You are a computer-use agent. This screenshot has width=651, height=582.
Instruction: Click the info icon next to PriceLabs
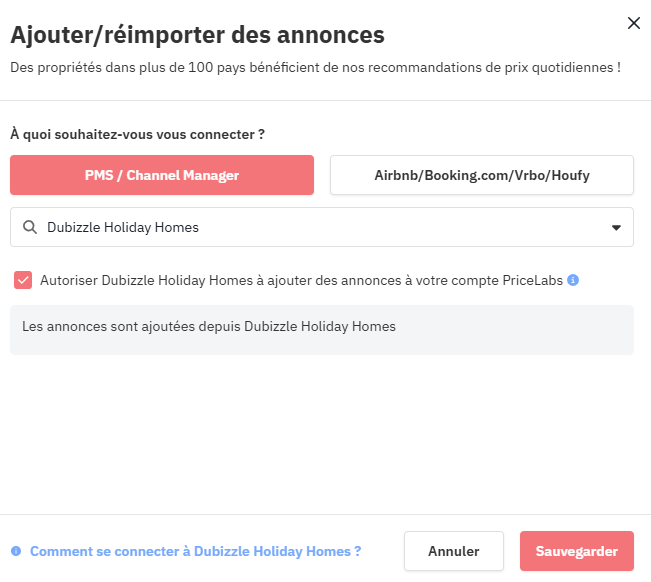(573, 280)
